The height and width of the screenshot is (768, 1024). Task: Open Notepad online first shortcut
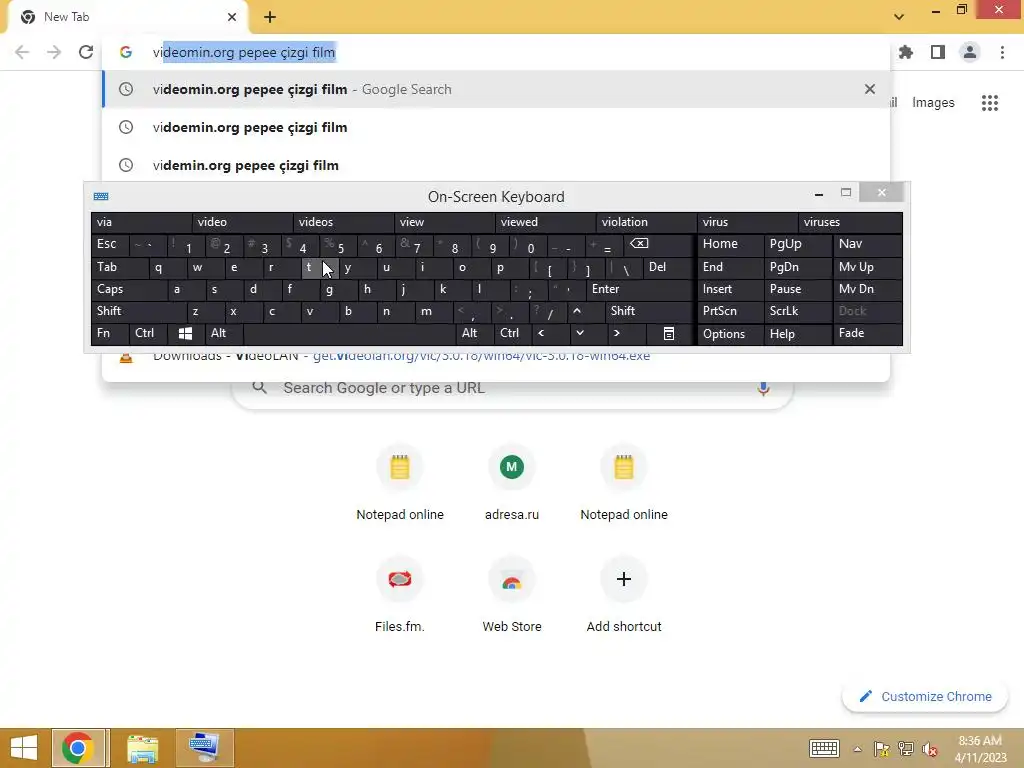point(400,483)
